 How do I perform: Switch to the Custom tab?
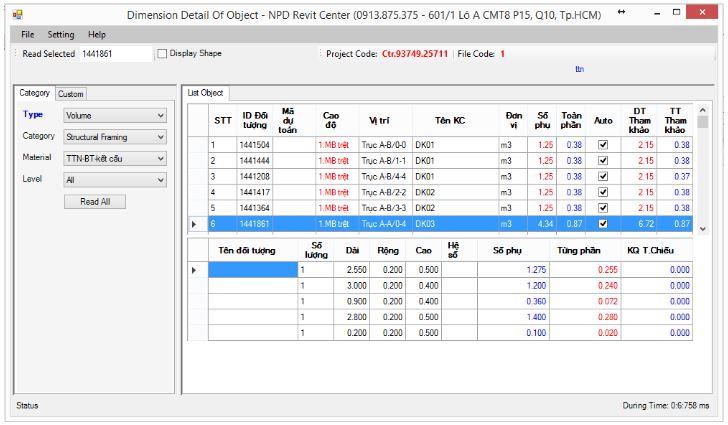coord(71,94)
